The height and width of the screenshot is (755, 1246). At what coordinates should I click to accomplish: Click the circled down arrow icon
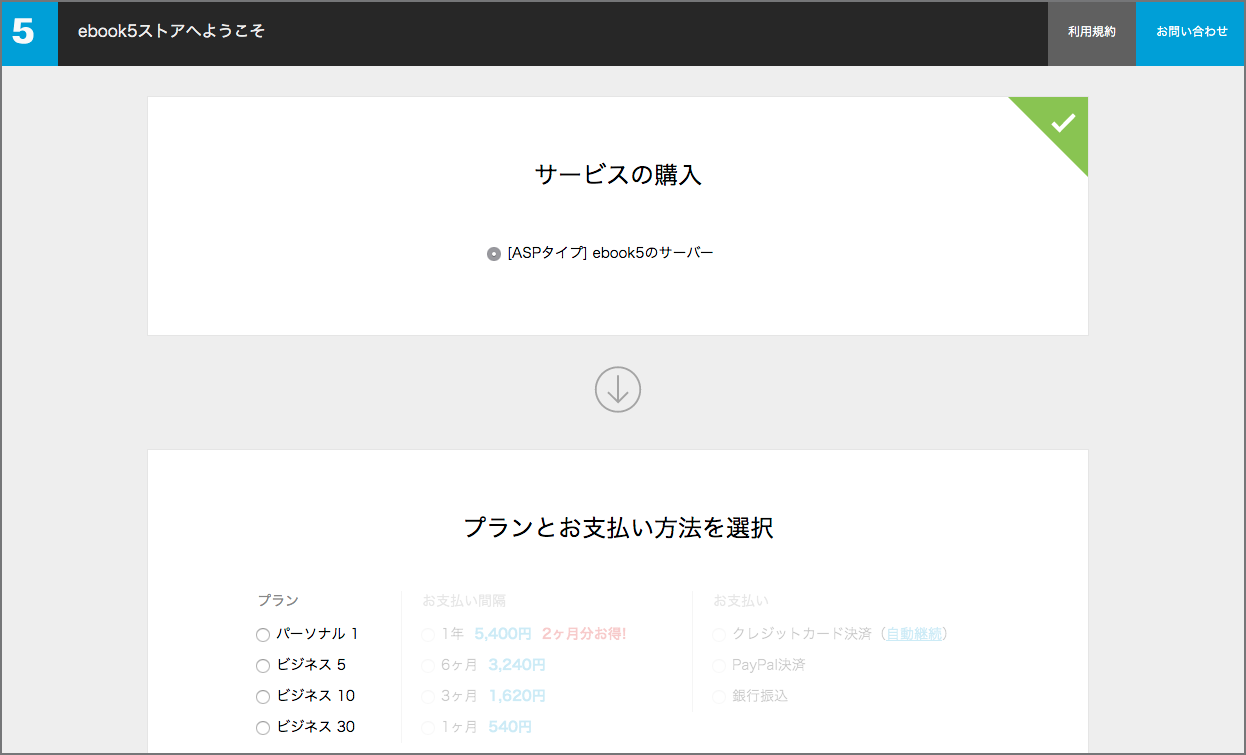tap(618, 390)
